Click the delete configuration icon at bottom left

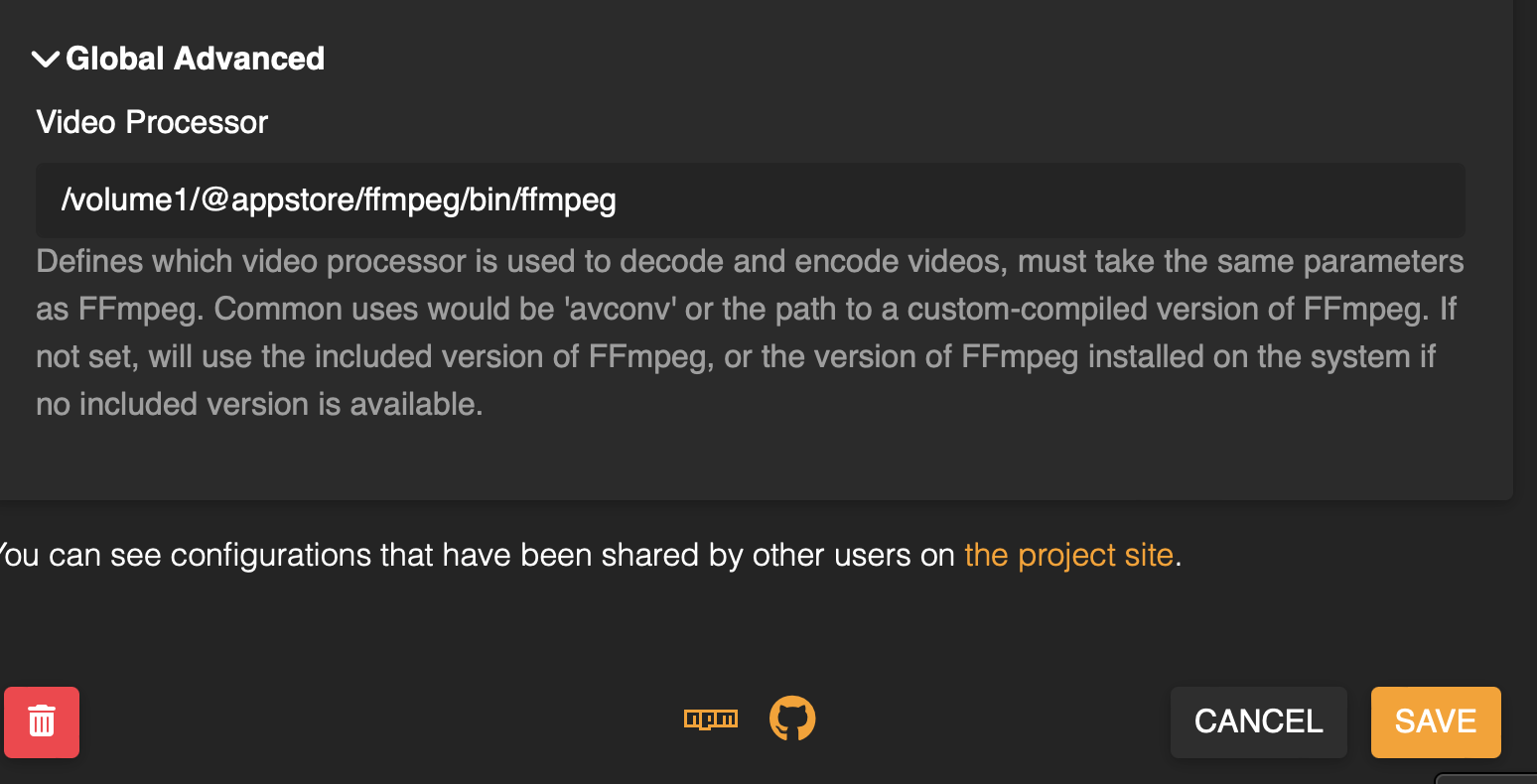tap(41, 721)
